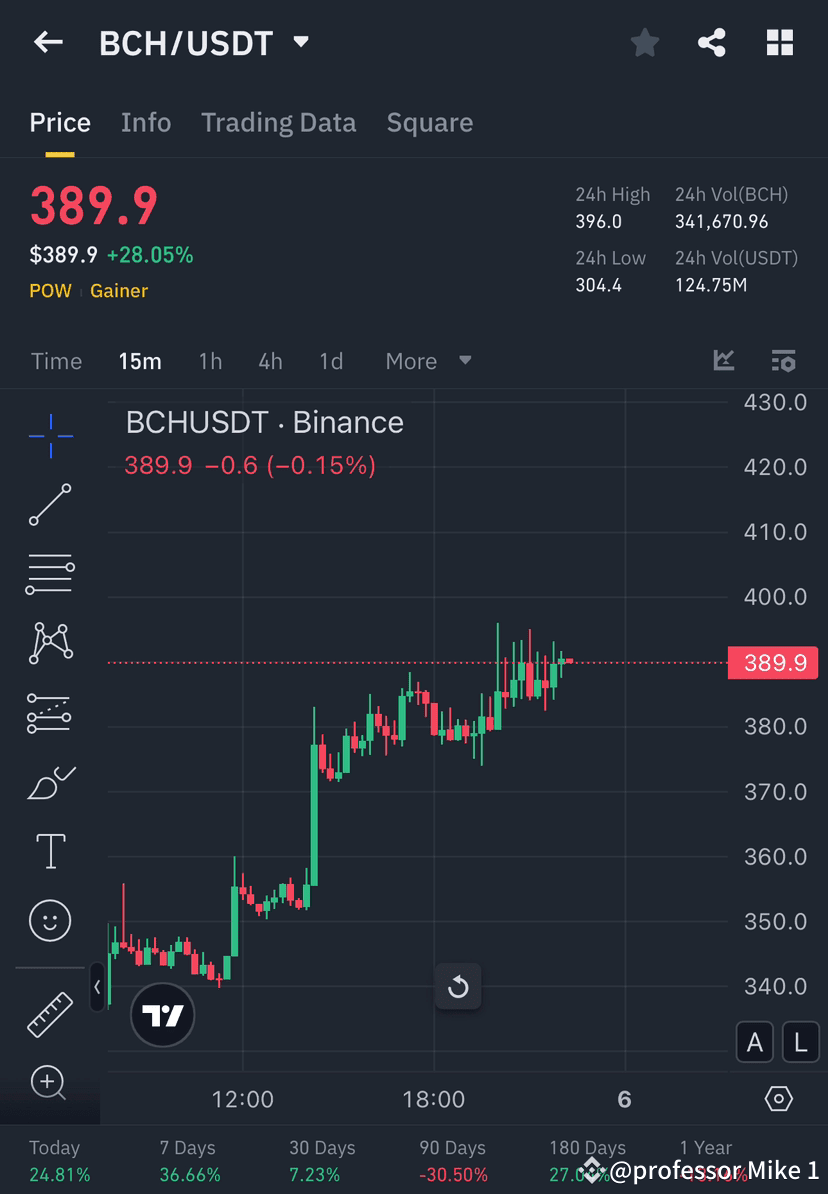This screenshot has width=828, height=1194.
Task: Open the brush freehand drawing tool
Action: (50, 781)
